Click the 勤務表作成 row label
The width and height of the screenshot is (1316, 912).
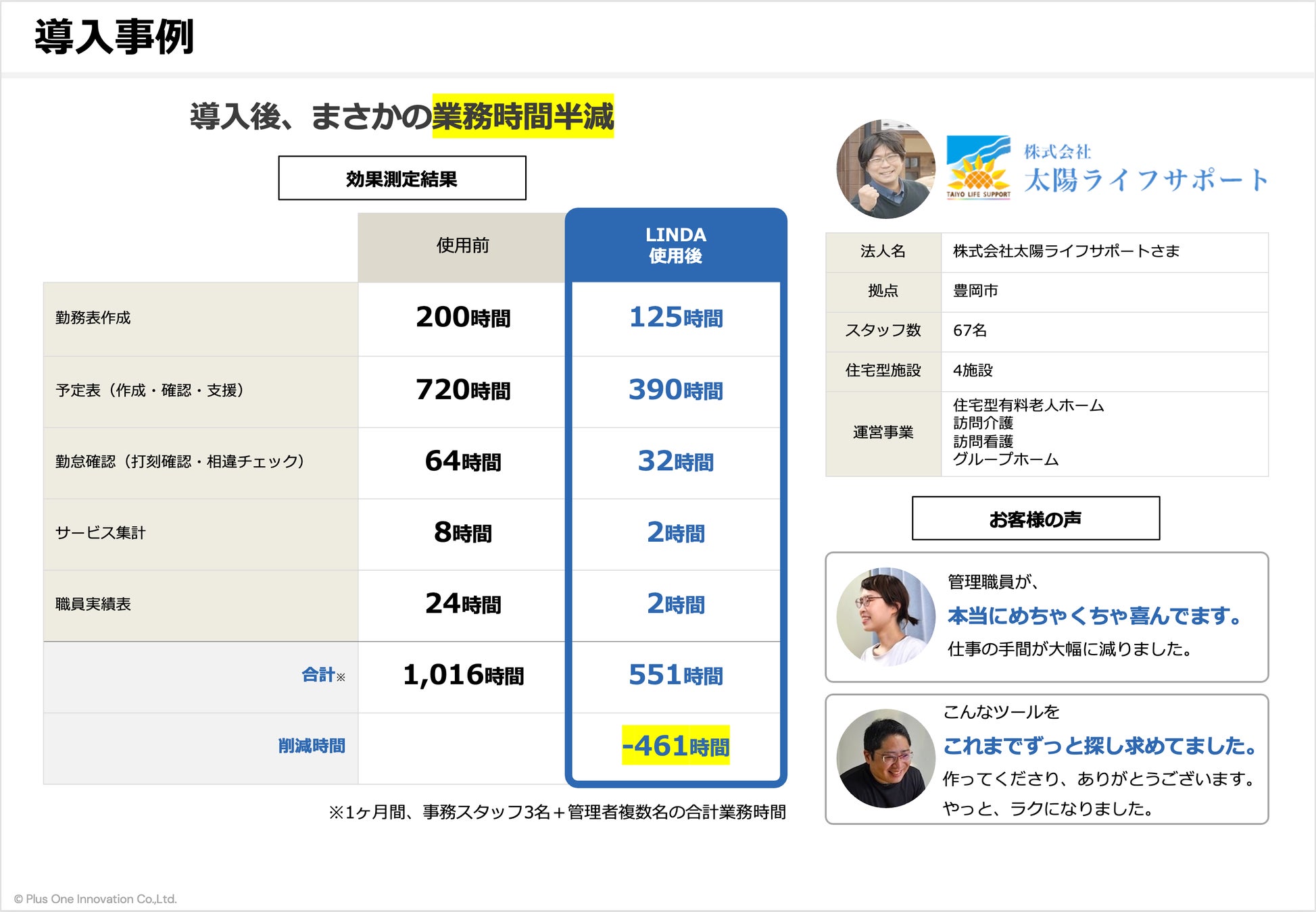point(93,318)
